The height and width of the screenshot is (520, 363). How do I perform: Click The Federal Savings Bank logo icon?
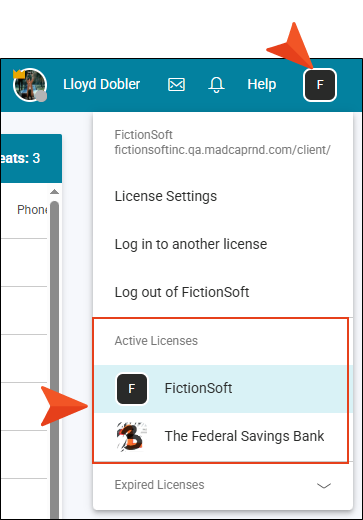pyautogui.click(x=132, y=436)
